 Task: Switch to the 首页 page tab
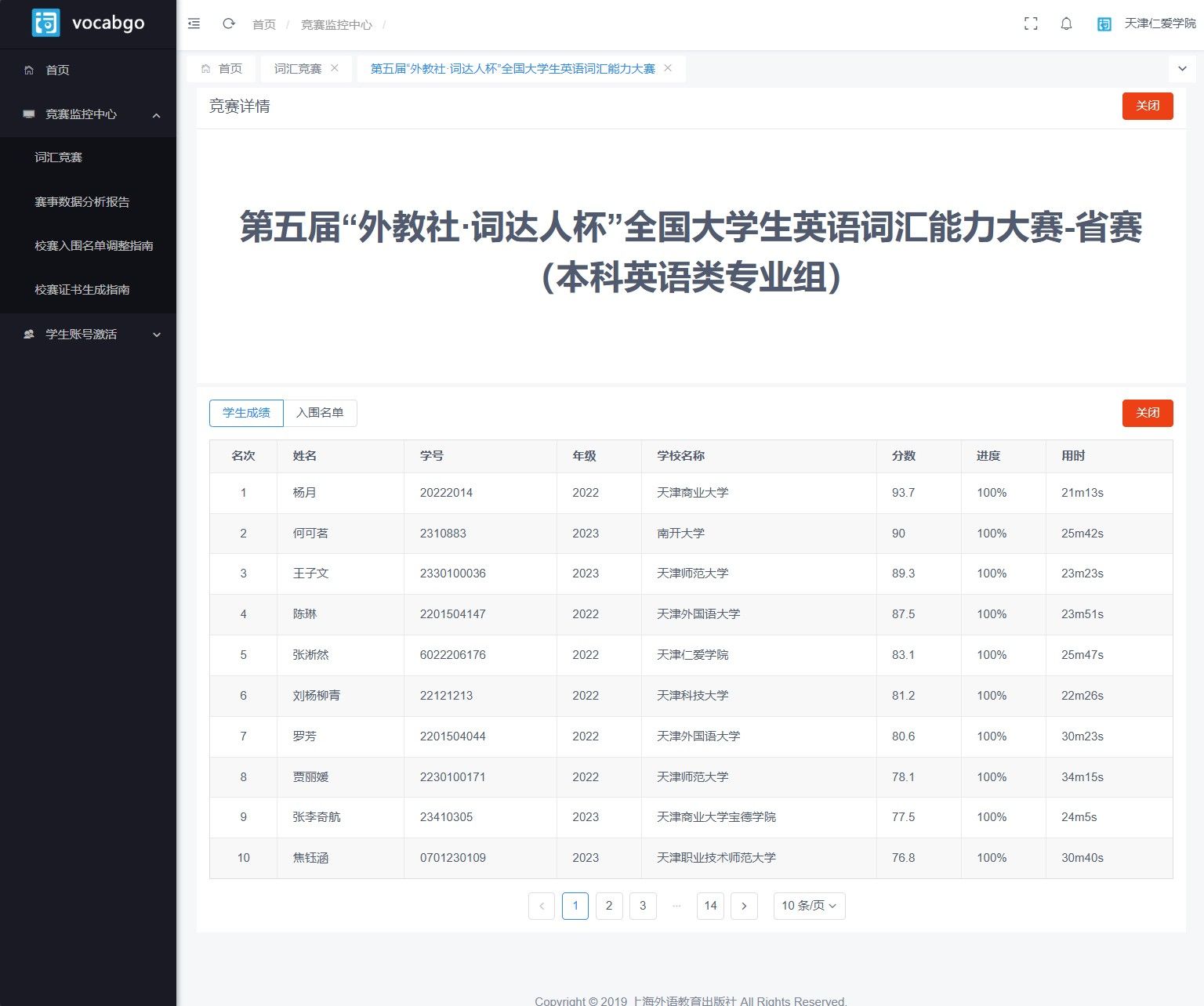coord(221,69)
